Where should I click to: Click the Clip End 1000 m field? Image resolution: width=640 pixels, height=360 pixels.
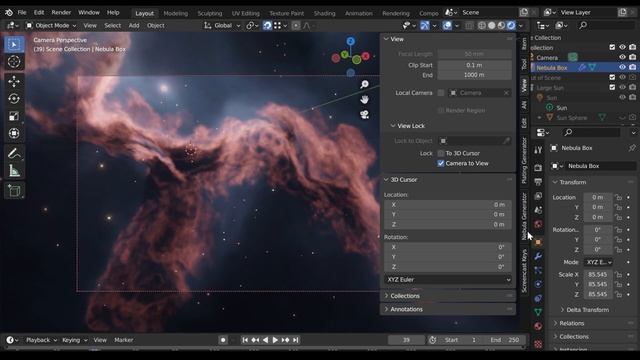click(x=474, y=75)
